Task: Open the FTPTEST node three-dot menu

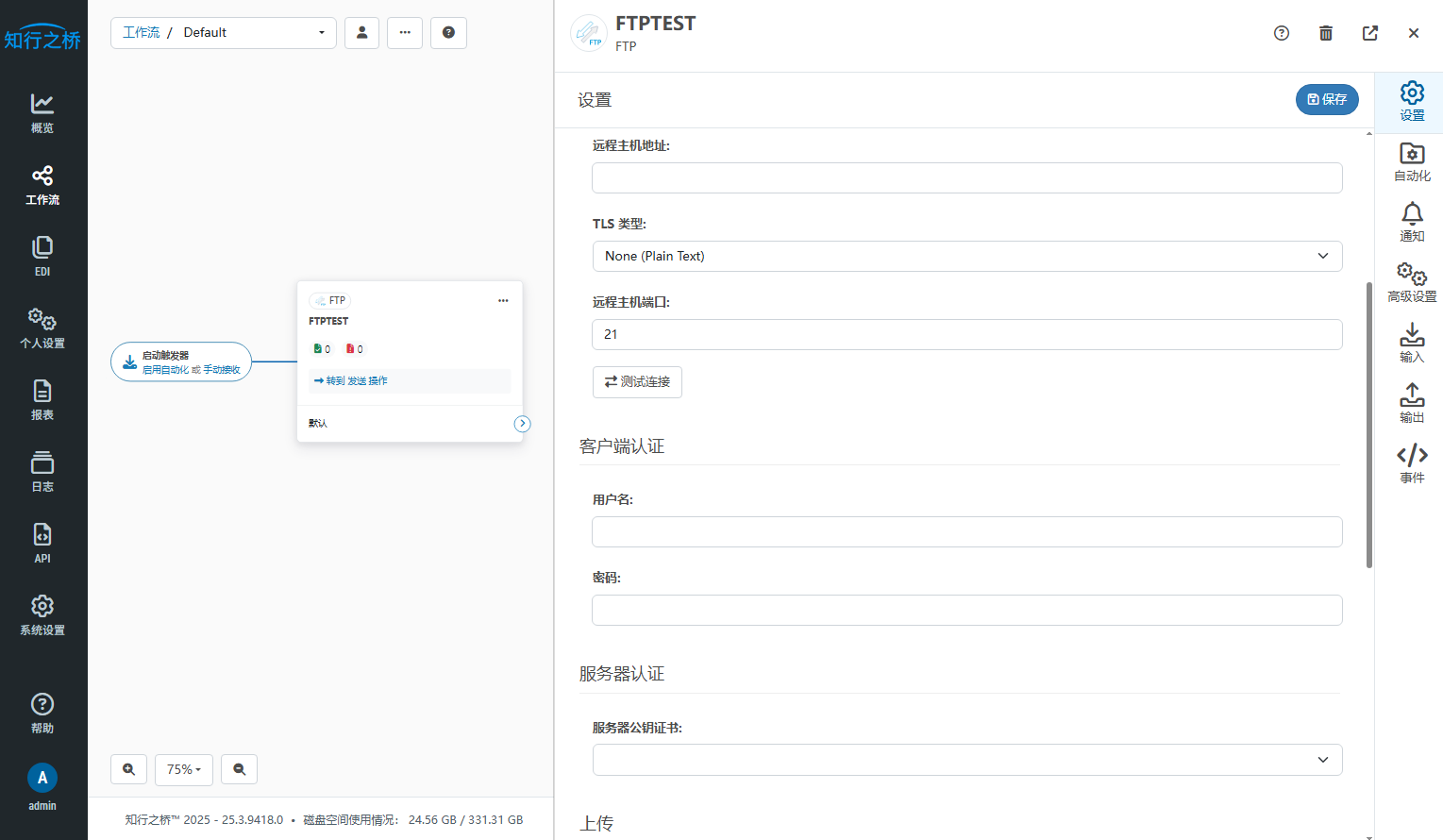Action: point(503,300)
